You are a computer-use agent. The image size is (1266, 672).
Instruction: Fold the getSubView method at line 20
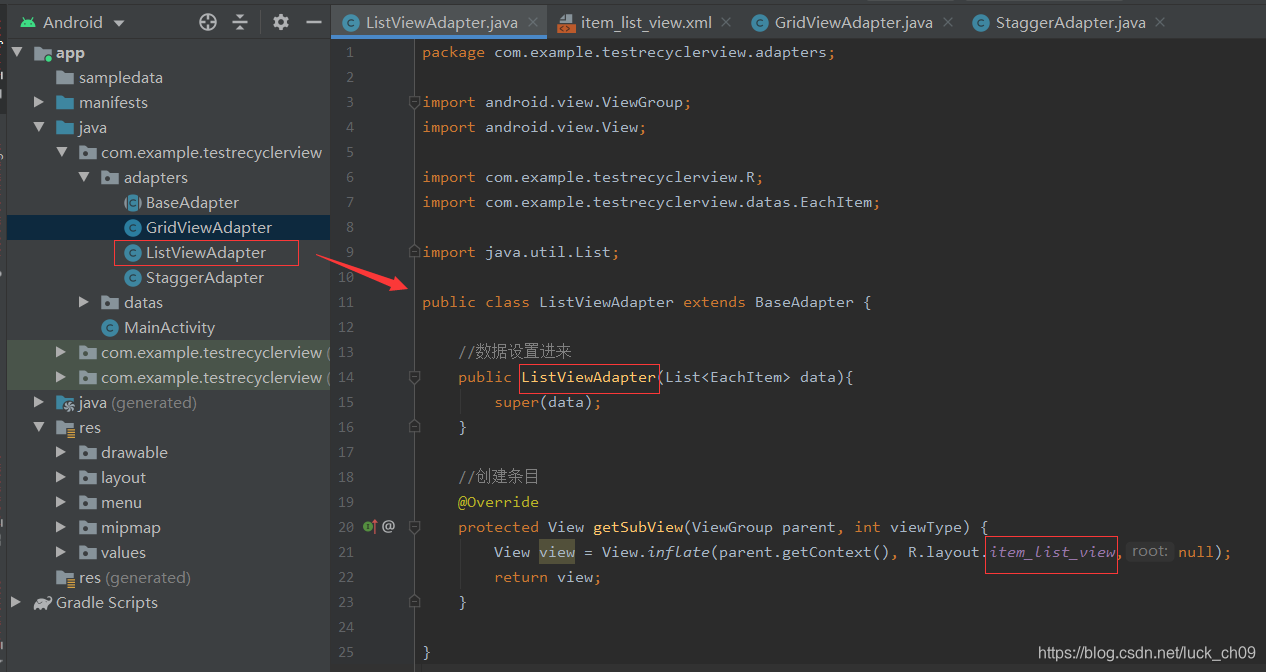point(414,527)
